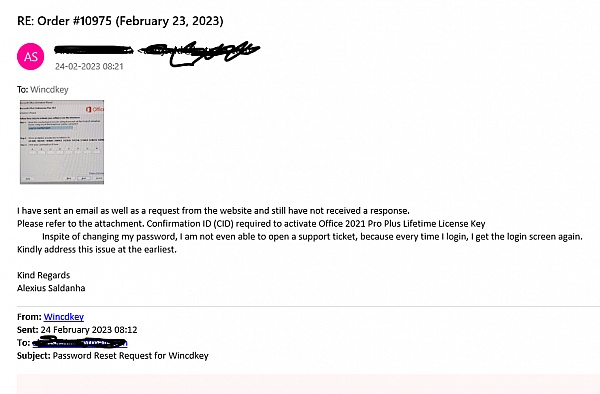Click the Office logo inside the attachment preview
600x394 pixels.
(x=95, y=109)
